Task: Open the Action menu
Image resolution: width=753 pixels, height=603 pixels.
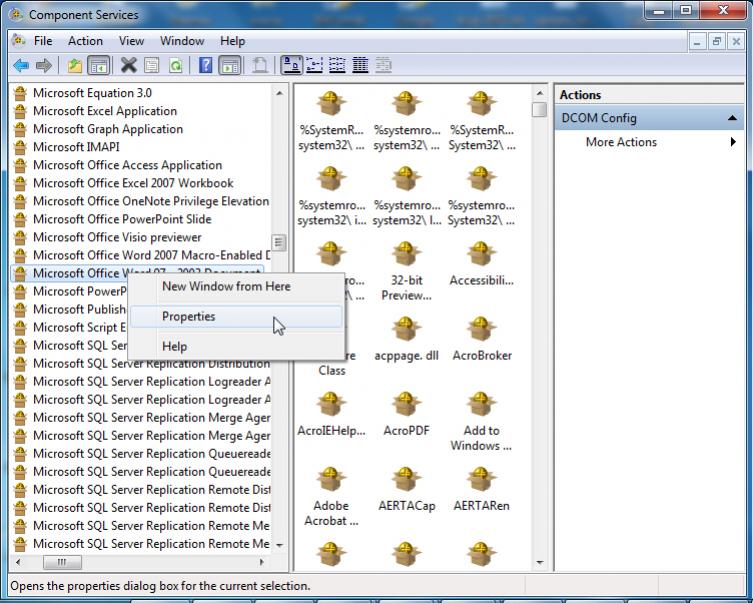Action: point(85,41)
